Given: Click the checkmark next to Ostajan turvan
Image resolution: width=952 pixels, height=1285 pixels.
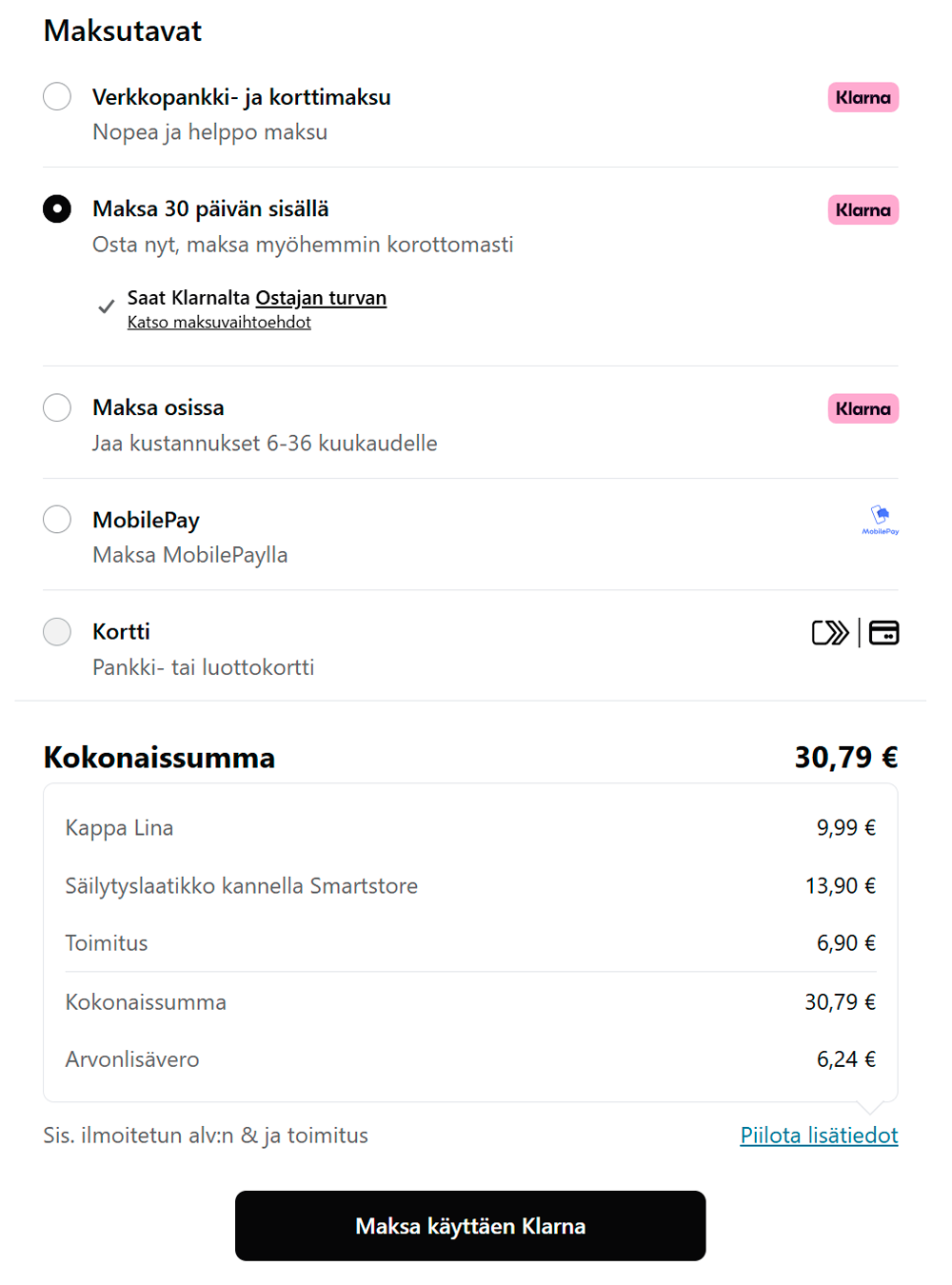Looking at the screenshot, I should [x=107, y=306].
